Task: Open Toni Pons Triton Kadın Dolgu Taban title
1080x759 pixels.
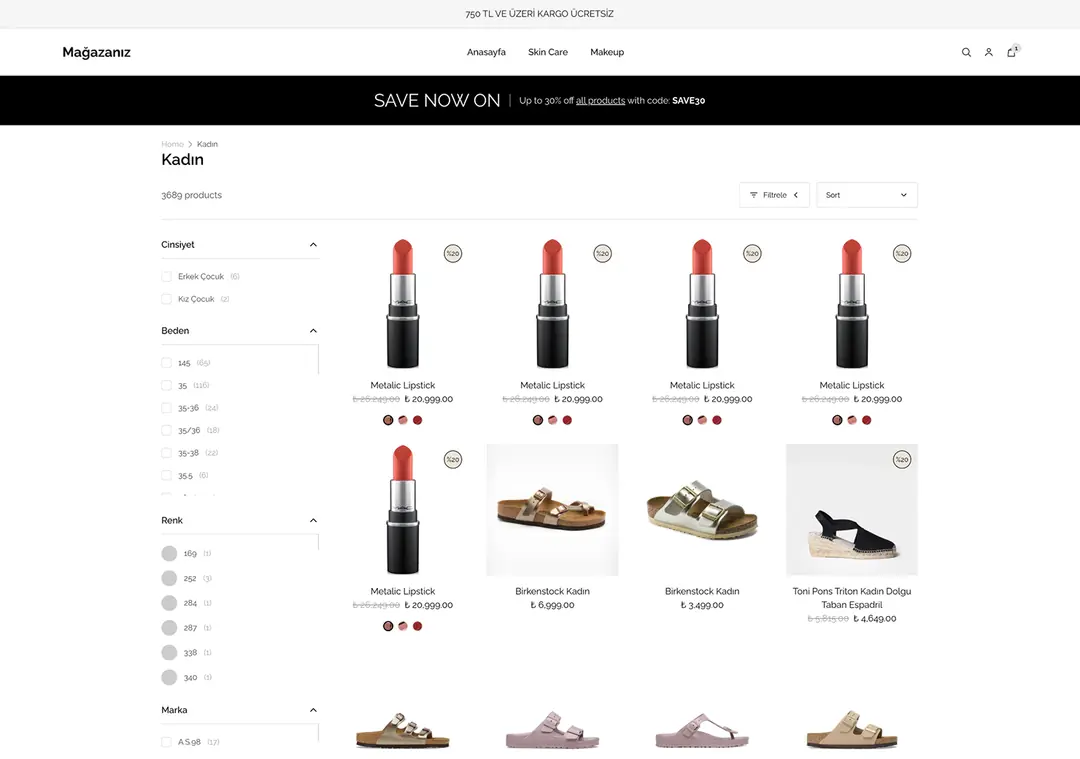Action: coord(852,598)
